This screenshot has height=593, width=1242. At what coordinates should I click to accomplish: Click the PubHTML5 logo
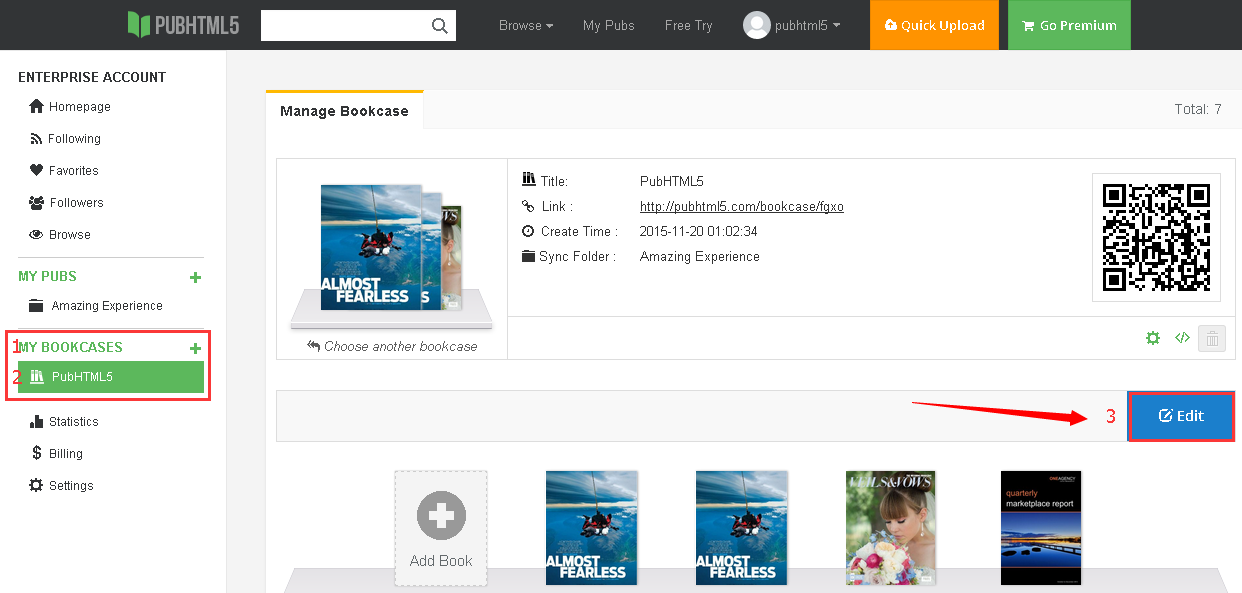pyautogui.click(x=183, y=25)
